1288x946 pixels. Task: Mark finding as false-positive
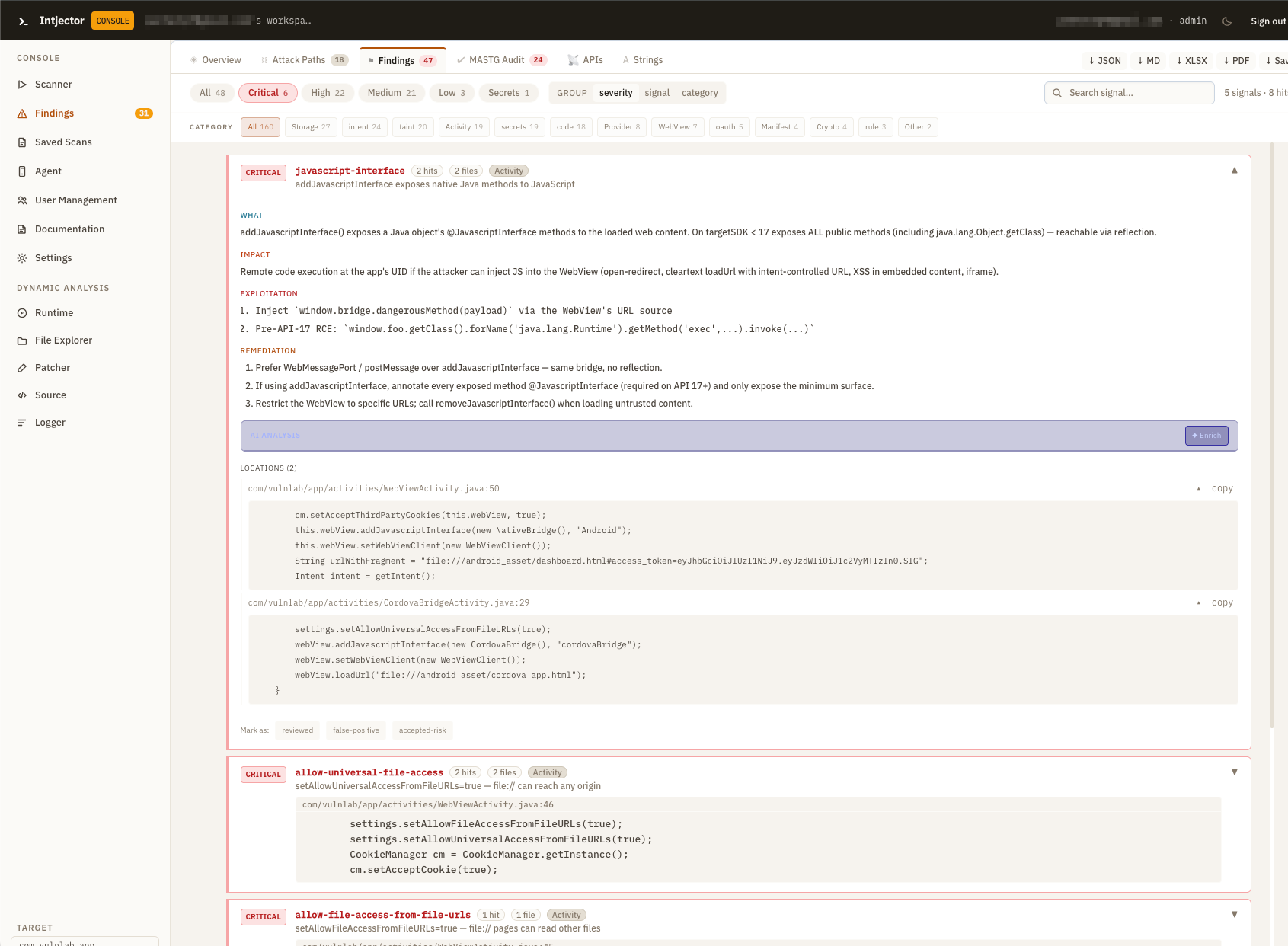click(x=356, y=730)
